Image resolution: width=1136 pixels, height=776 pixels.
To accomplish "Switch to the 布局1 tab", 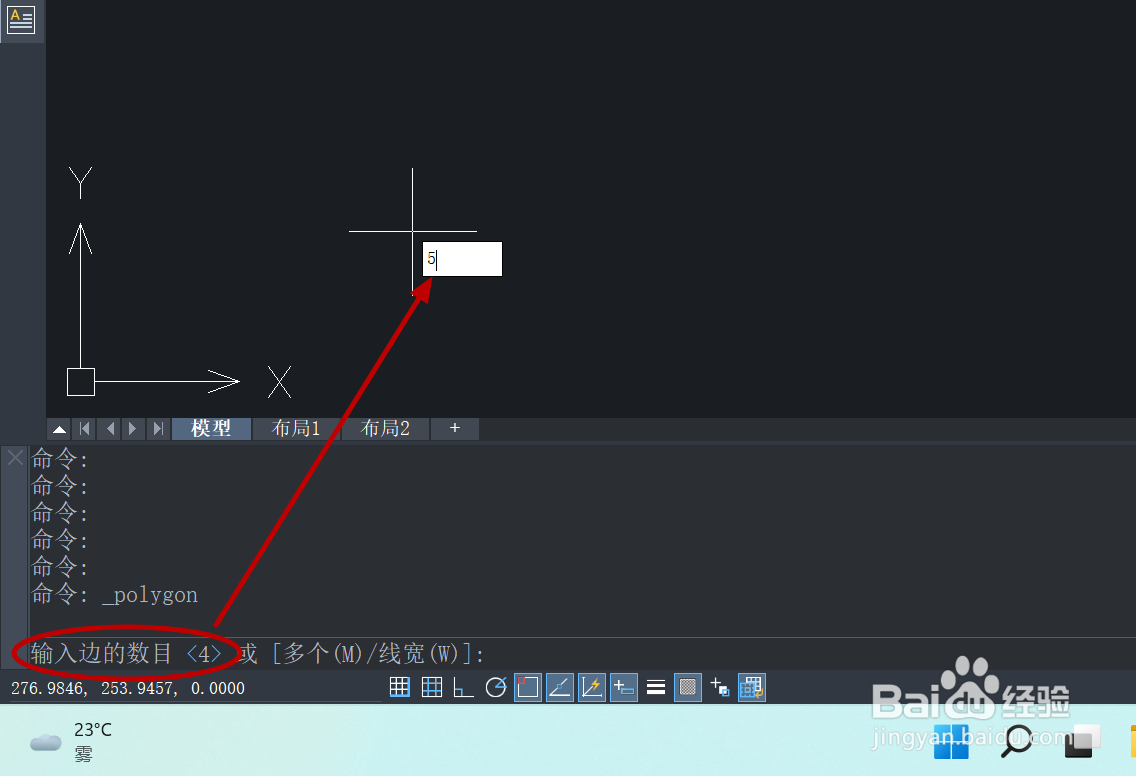I will click(x=296, y=429).
